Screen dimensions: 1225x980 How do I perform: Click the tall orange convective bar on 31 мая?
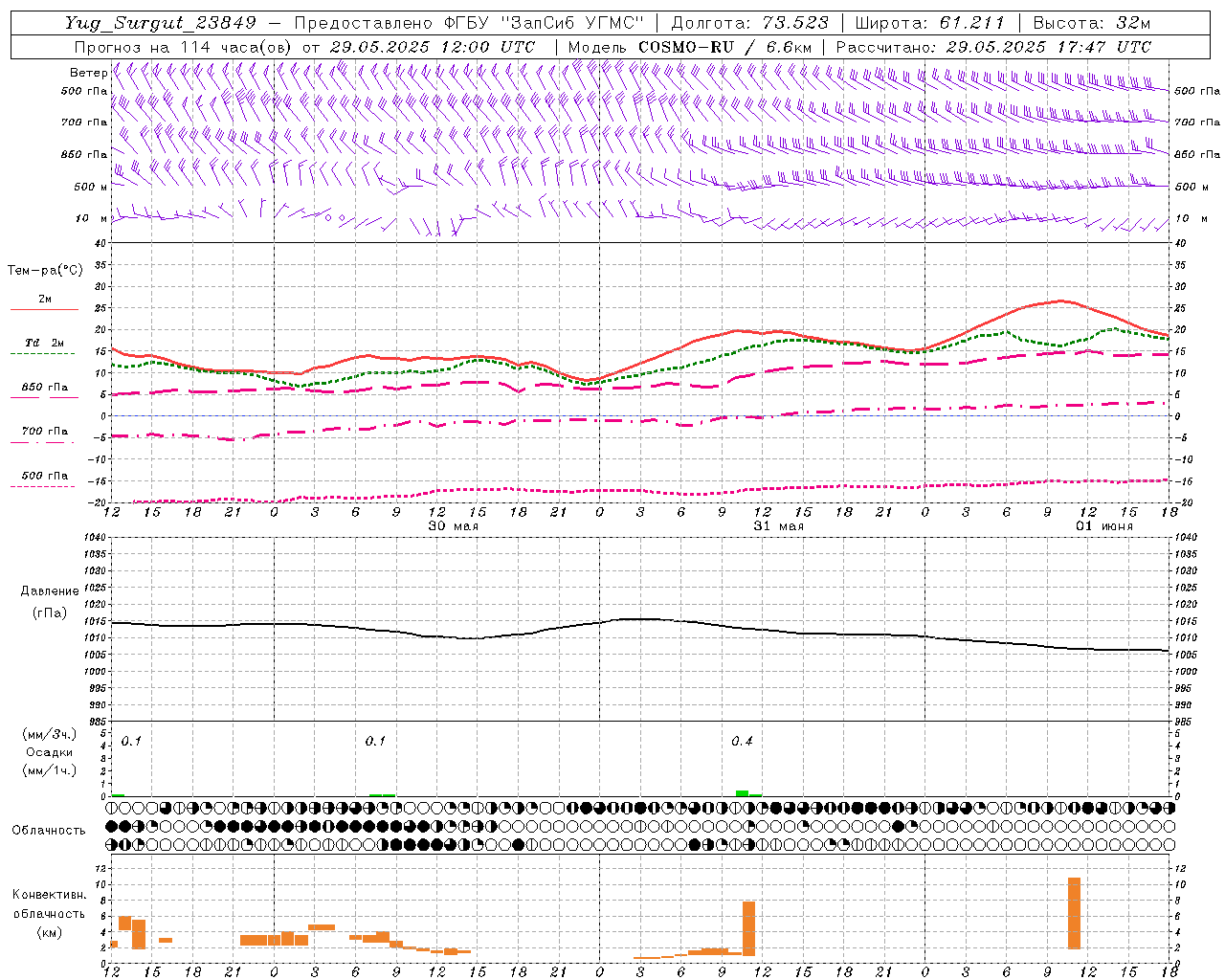748,928
